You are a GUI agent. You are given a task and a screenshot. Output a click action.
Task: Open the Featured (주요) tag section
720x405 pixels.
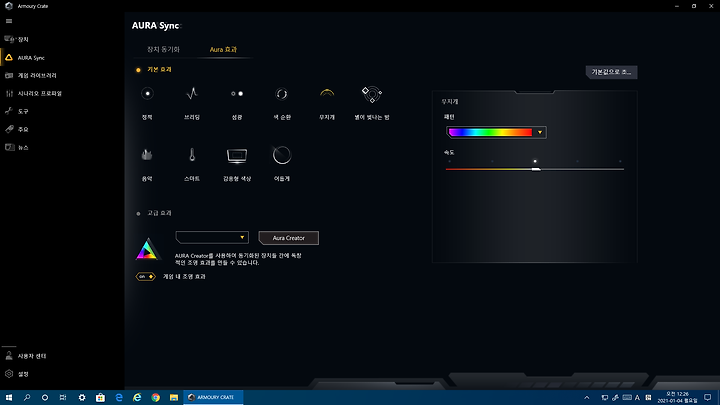pyautogui.click(x=17, y=129)
